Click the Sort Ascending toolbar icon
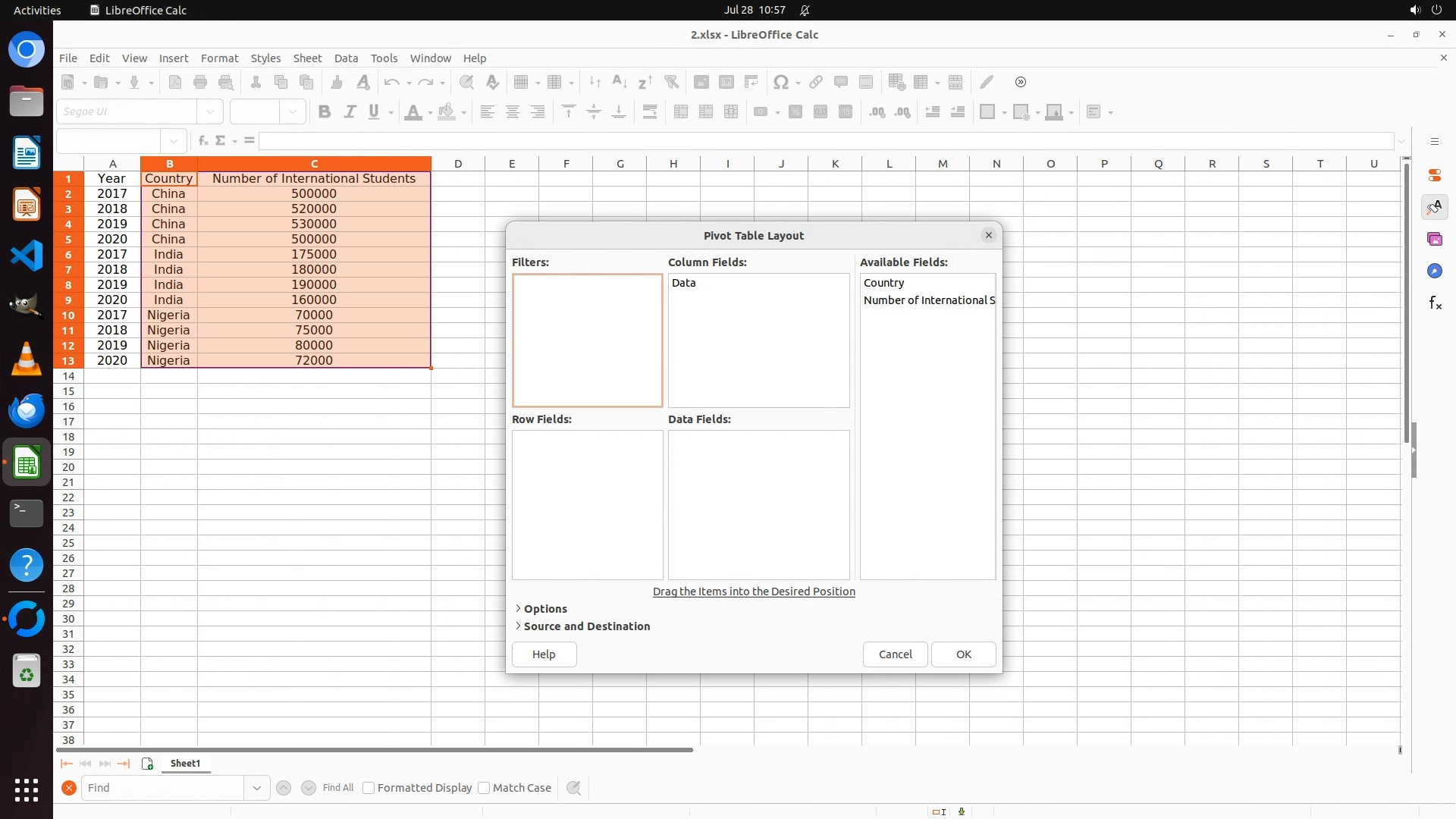This screenshot has width=1456, height=819. pos(620,82)
